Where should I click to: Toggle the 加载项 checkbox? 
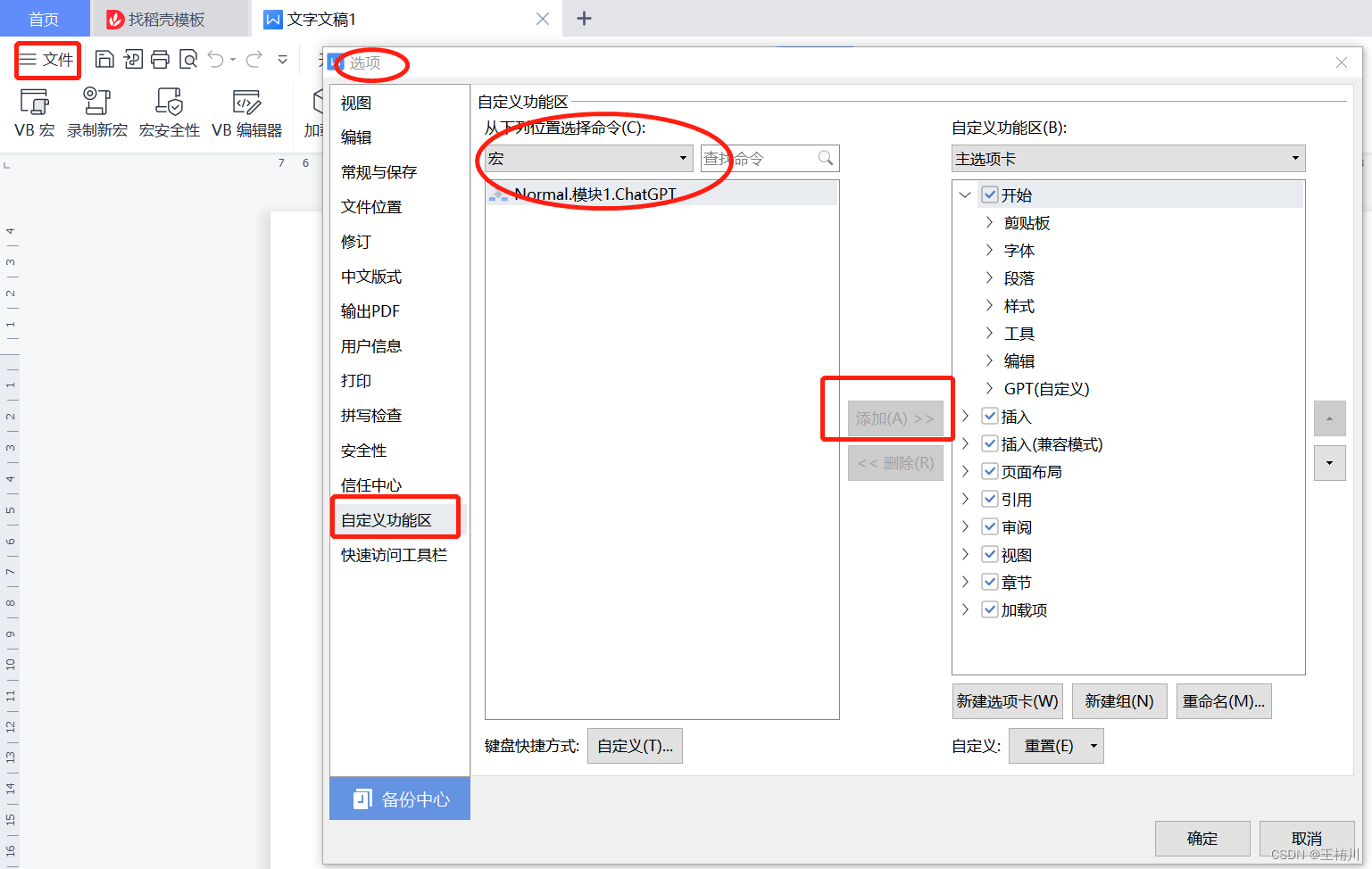pyautogui.click(x=989, y=609)
